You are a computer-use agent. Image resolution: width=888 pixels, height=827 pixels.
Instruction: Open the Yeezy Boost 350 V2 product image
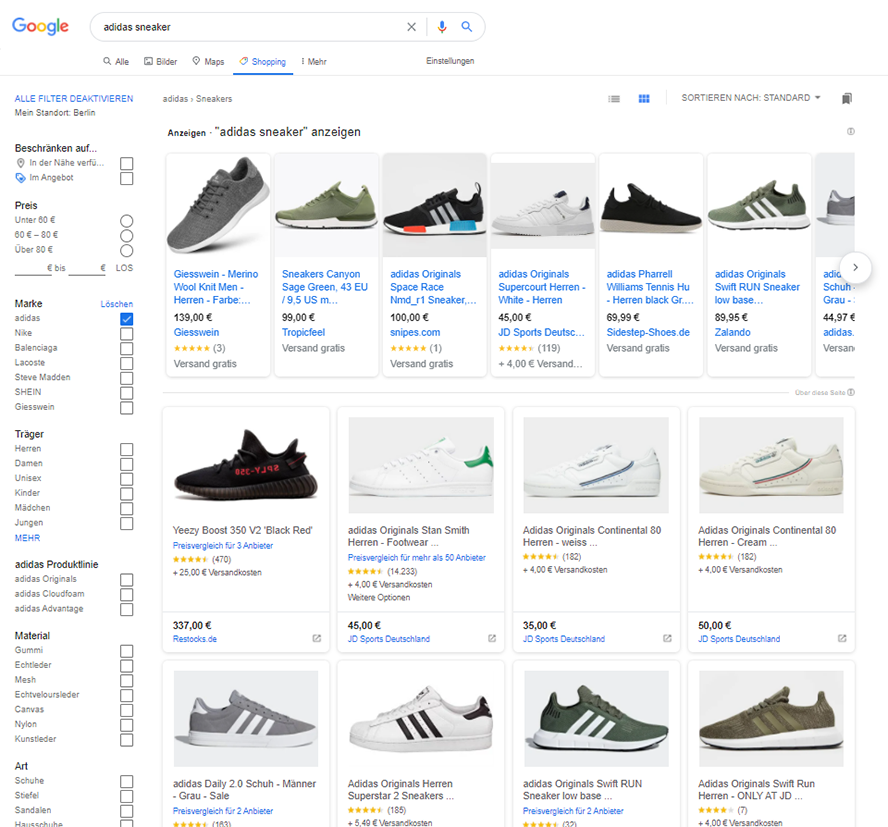click(x=246, y=465)
